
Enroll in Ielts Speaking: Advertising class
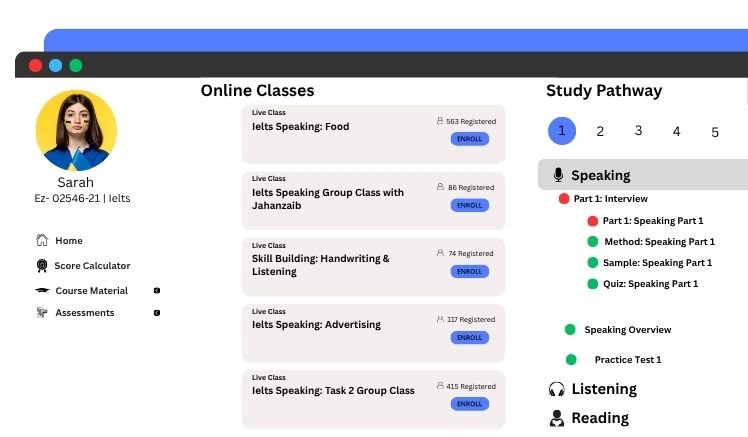(469, 338)
